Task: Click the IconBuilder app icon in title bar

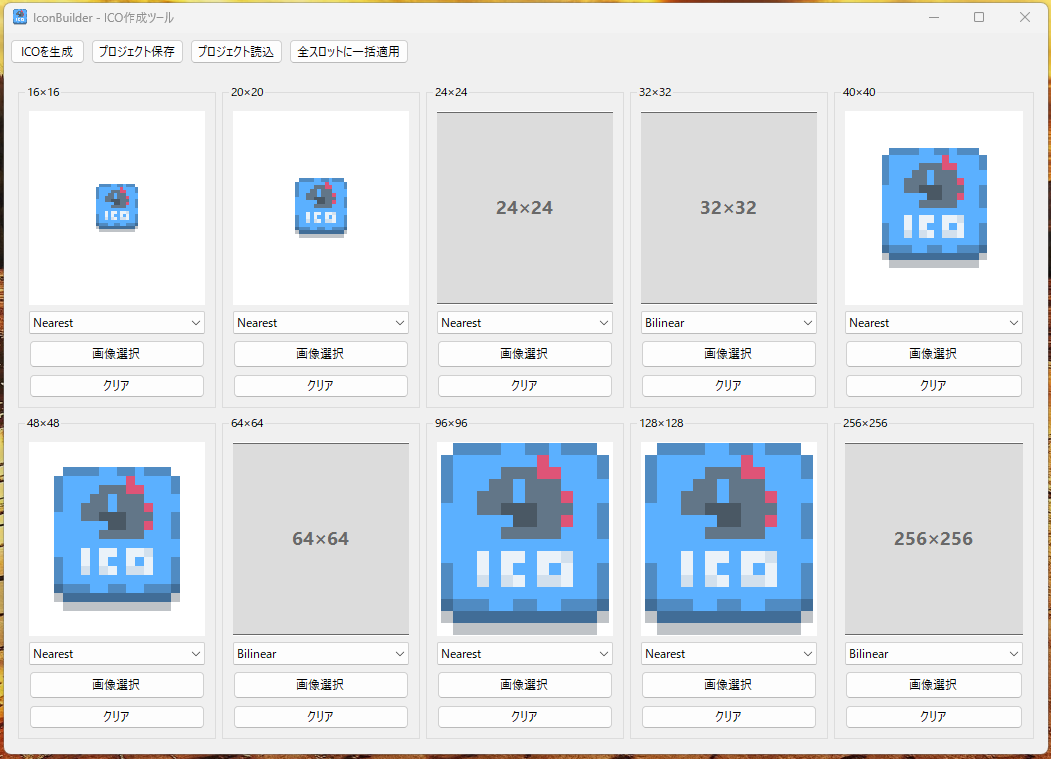Action: [x=20, y=16]
